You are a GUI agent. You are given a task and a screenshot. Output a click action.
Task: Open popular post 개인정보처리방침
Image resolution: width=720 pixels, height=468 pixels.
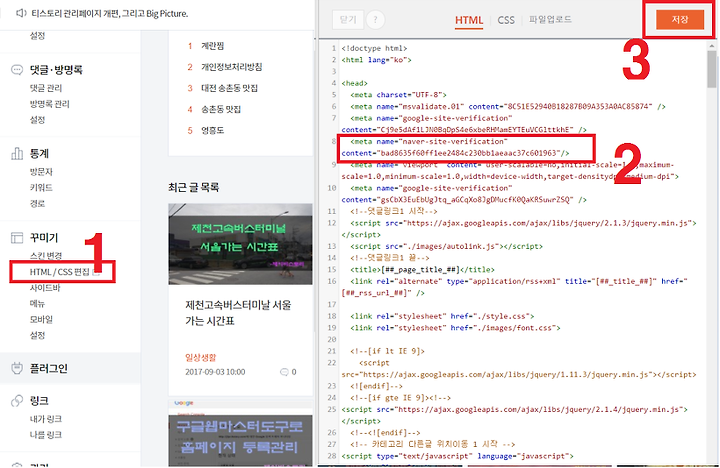(x=231, y=67)
